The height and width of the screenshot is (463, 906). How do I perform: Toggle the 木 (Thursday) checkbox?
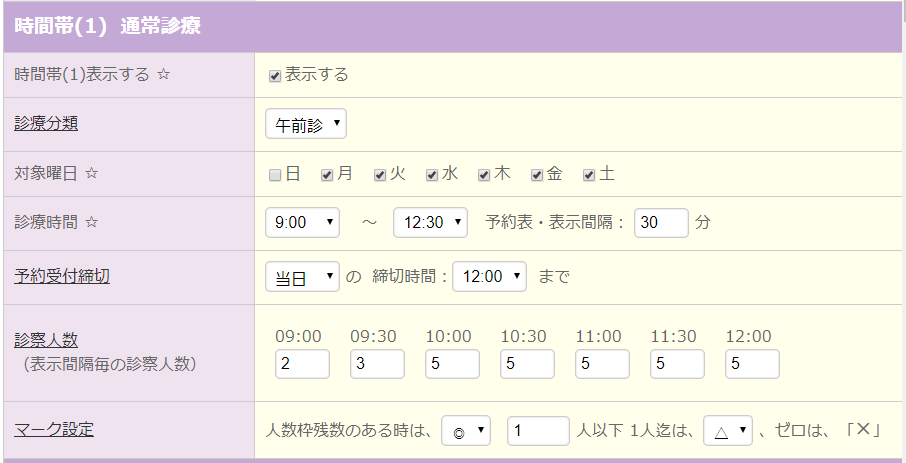tap(484, 175)
